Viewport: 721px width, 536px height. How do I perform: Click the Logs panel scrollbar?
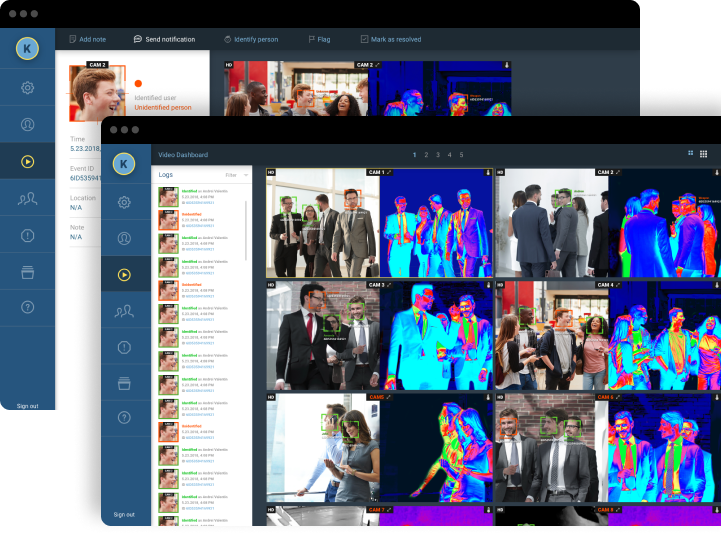(x=246, y=230)
